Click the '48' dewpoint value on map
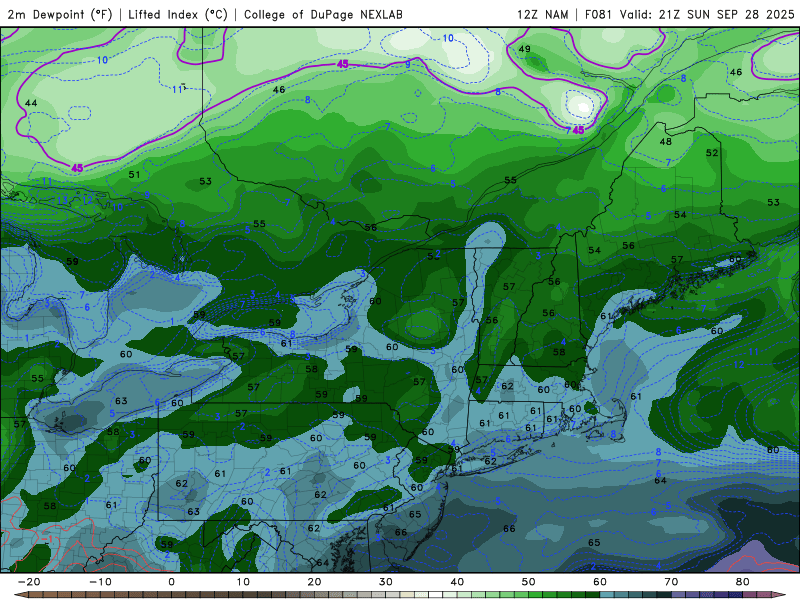 [x=665, y=141]
